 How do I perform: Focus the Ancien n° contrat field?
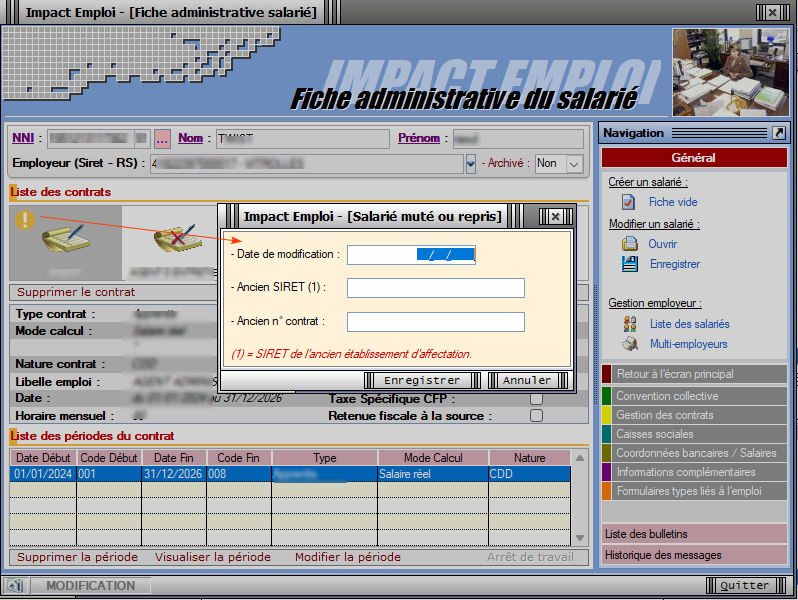(x=436, y=322)
